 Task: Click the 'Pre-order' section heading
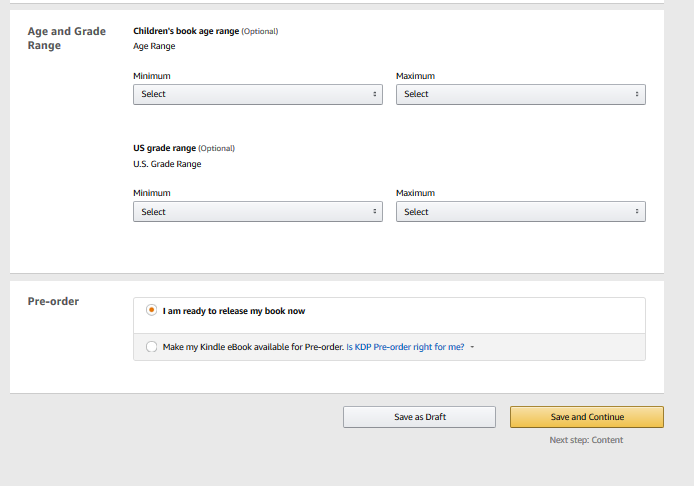(x=53, y=301)
